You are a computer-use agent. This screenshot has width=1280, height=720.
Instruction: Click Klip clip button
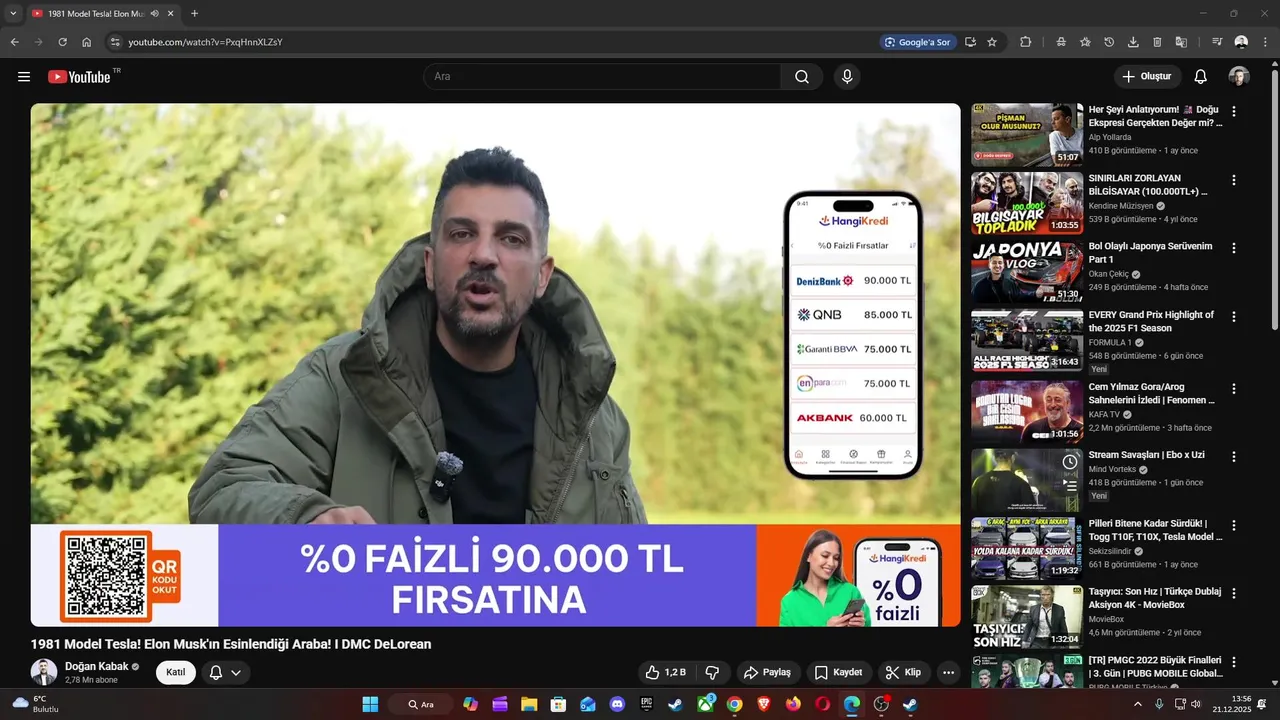903,673
